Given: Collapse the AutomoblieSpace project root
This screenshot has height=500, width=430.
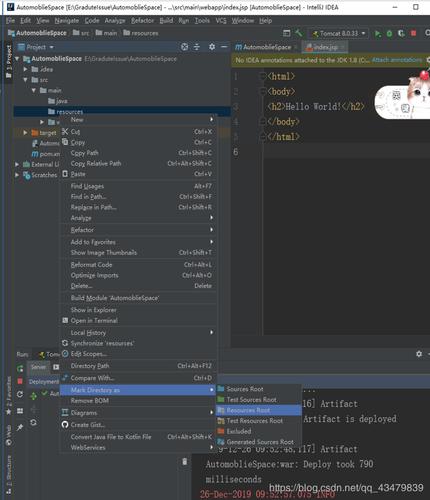Looking at the screenshot, I should click(x=17, y=59).
